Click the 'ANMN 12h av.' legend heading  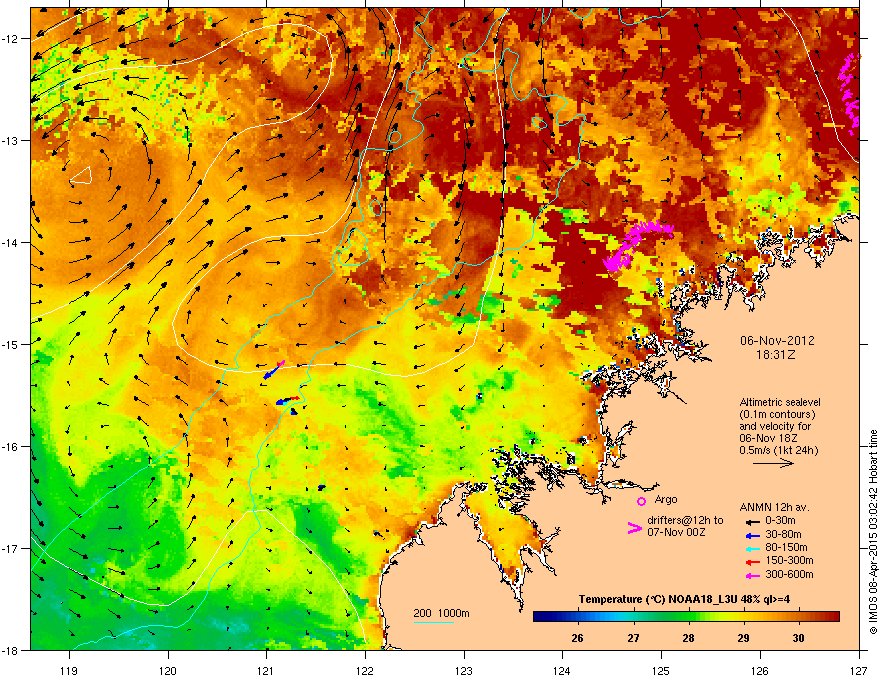(774, 508)
